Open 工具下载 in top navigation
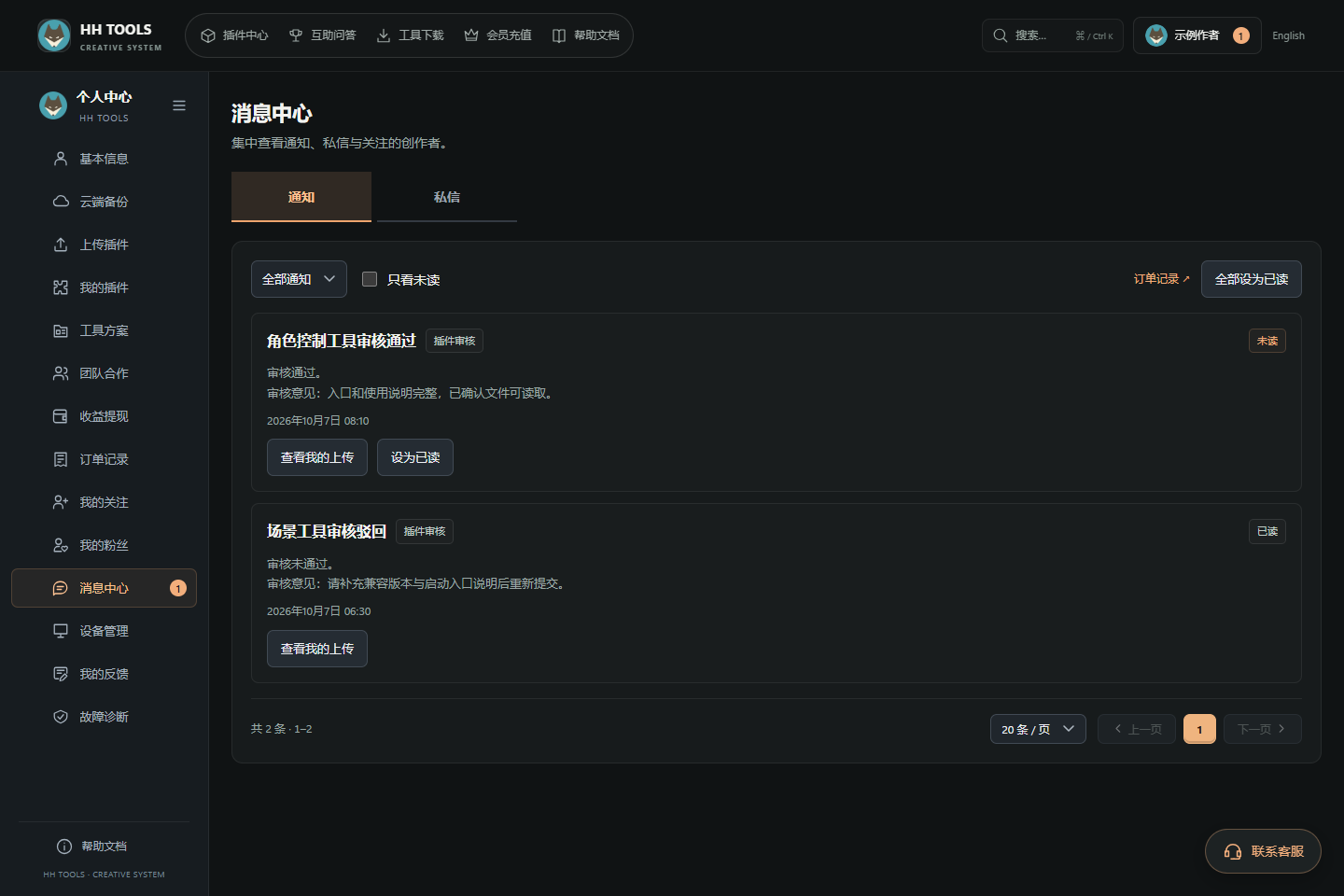The width and height of the screenshot is (1344, 896). [x=410, y=35]
